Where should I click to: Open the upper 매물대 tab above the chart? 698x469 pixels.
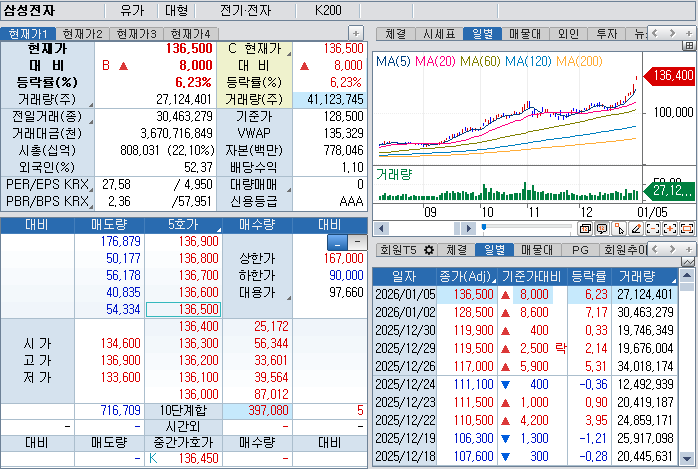coord(525,34)
